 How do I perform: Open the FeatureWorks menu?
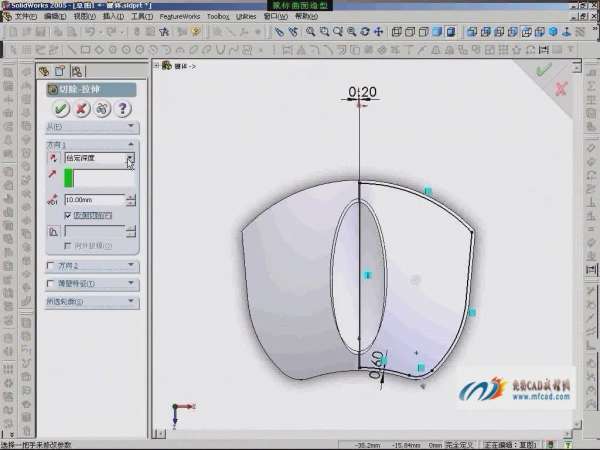(x=180, y=16)
